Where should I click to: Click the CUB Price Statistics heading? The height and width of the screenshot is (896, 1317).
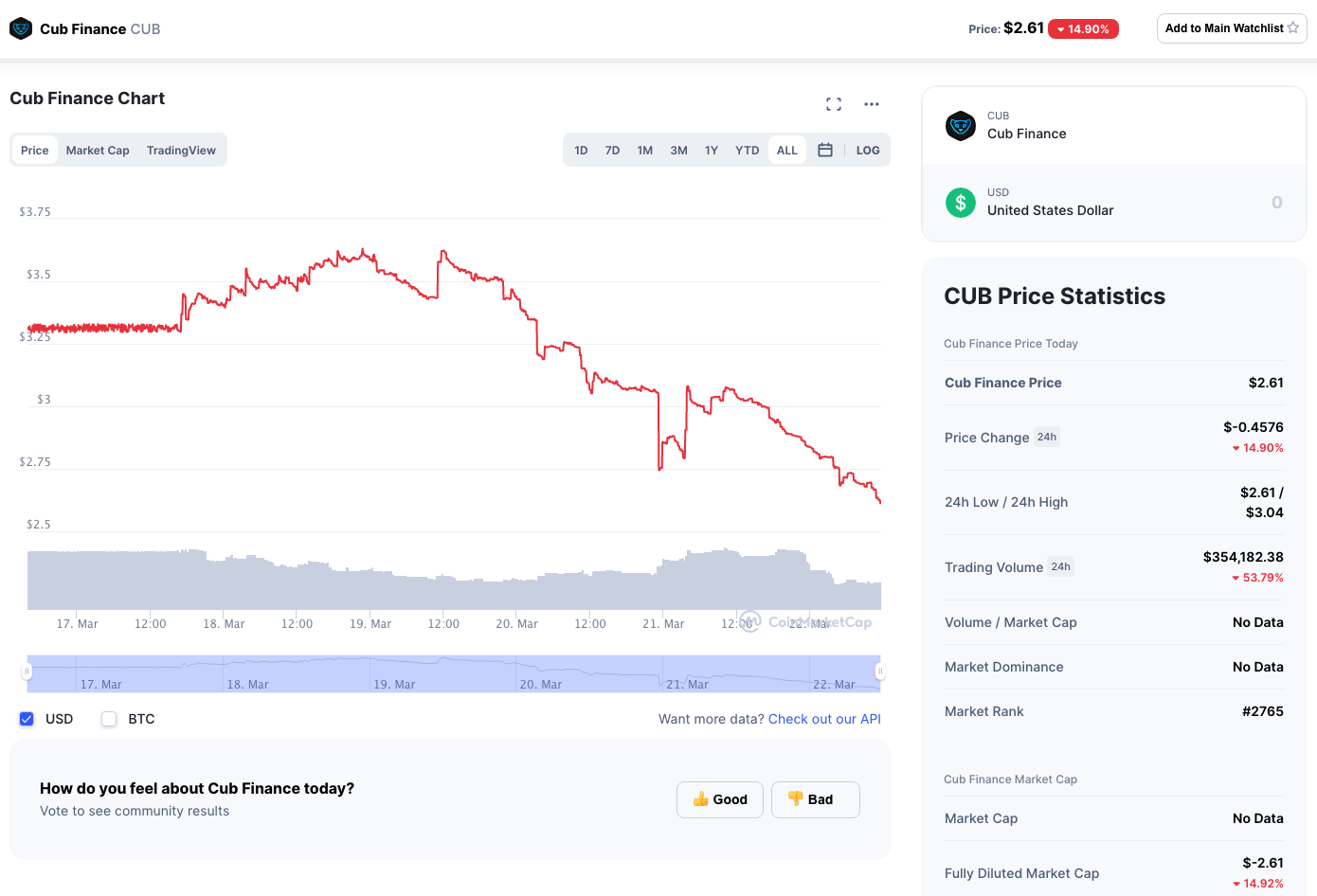click(x=1055, y=296)
